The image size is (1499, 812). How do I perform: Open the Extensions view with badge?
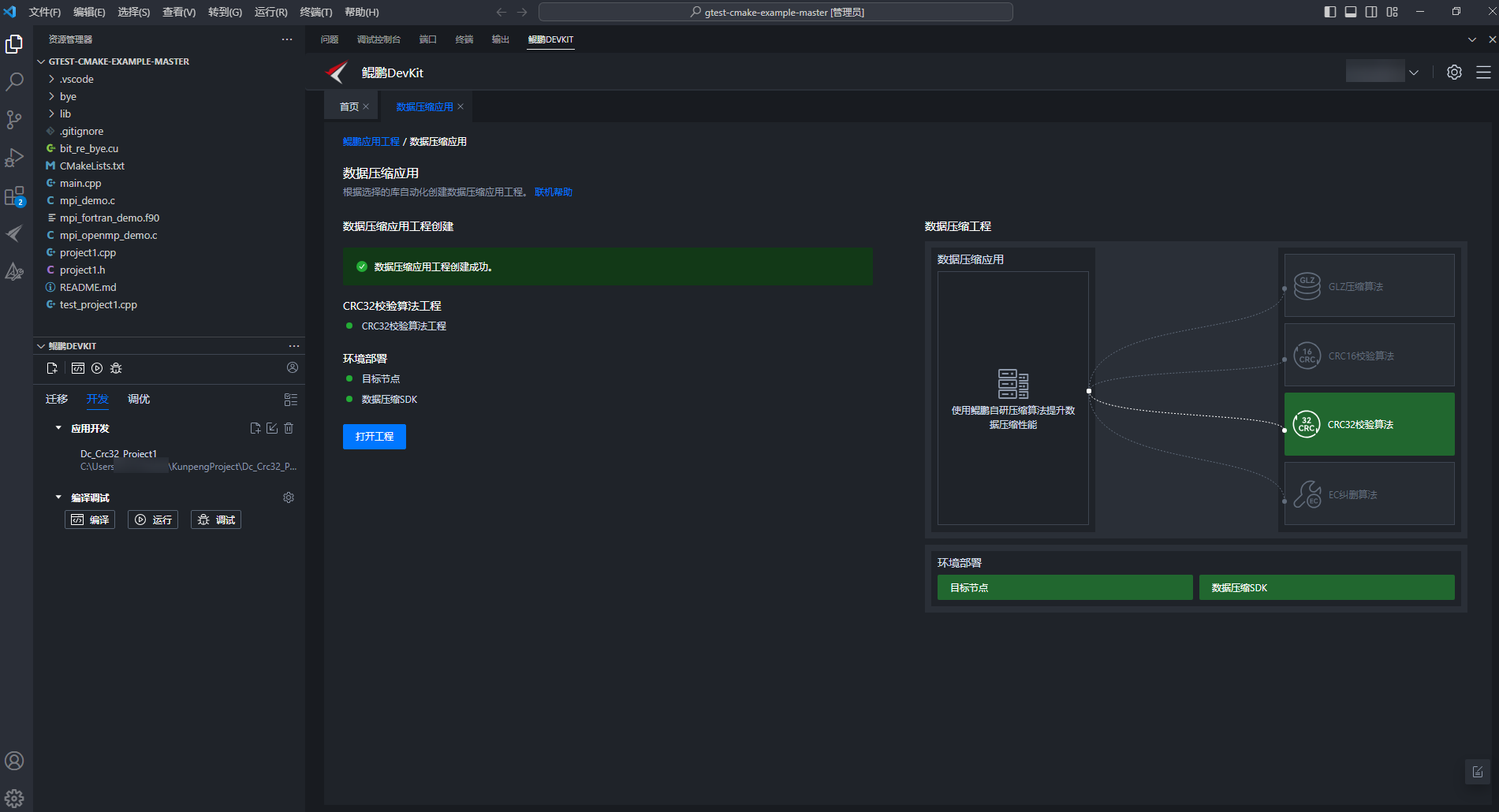pos(14,196)
